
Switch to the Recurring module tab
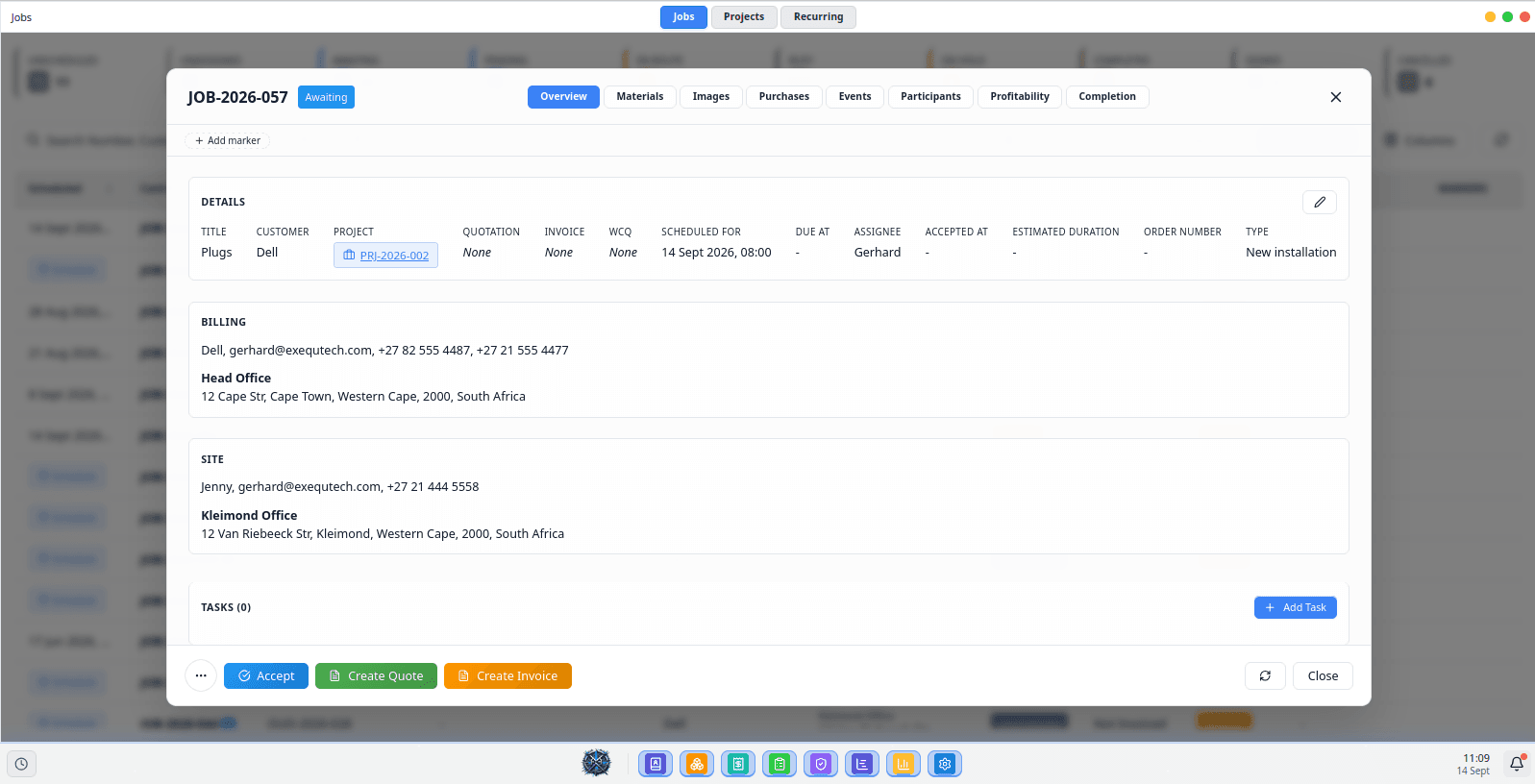coord(818,17)
